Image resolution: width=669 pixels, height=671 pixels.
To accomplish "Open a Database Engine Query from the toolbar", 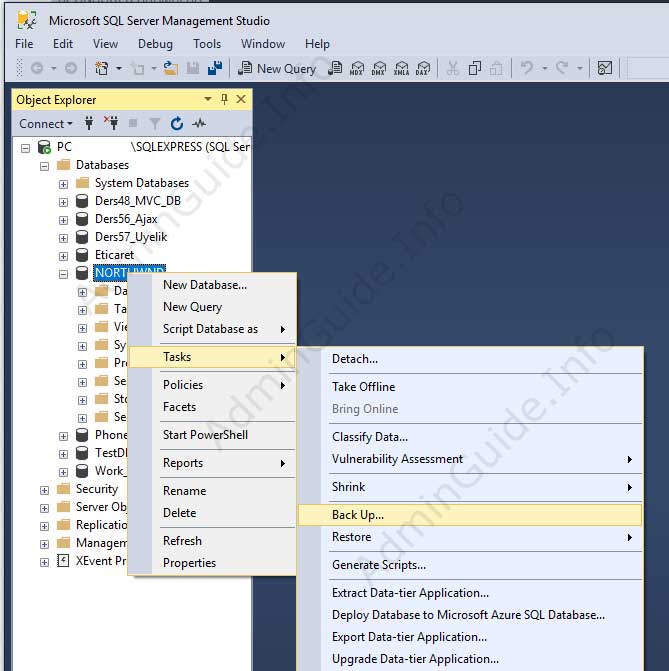I will click(x=335, y=68).
